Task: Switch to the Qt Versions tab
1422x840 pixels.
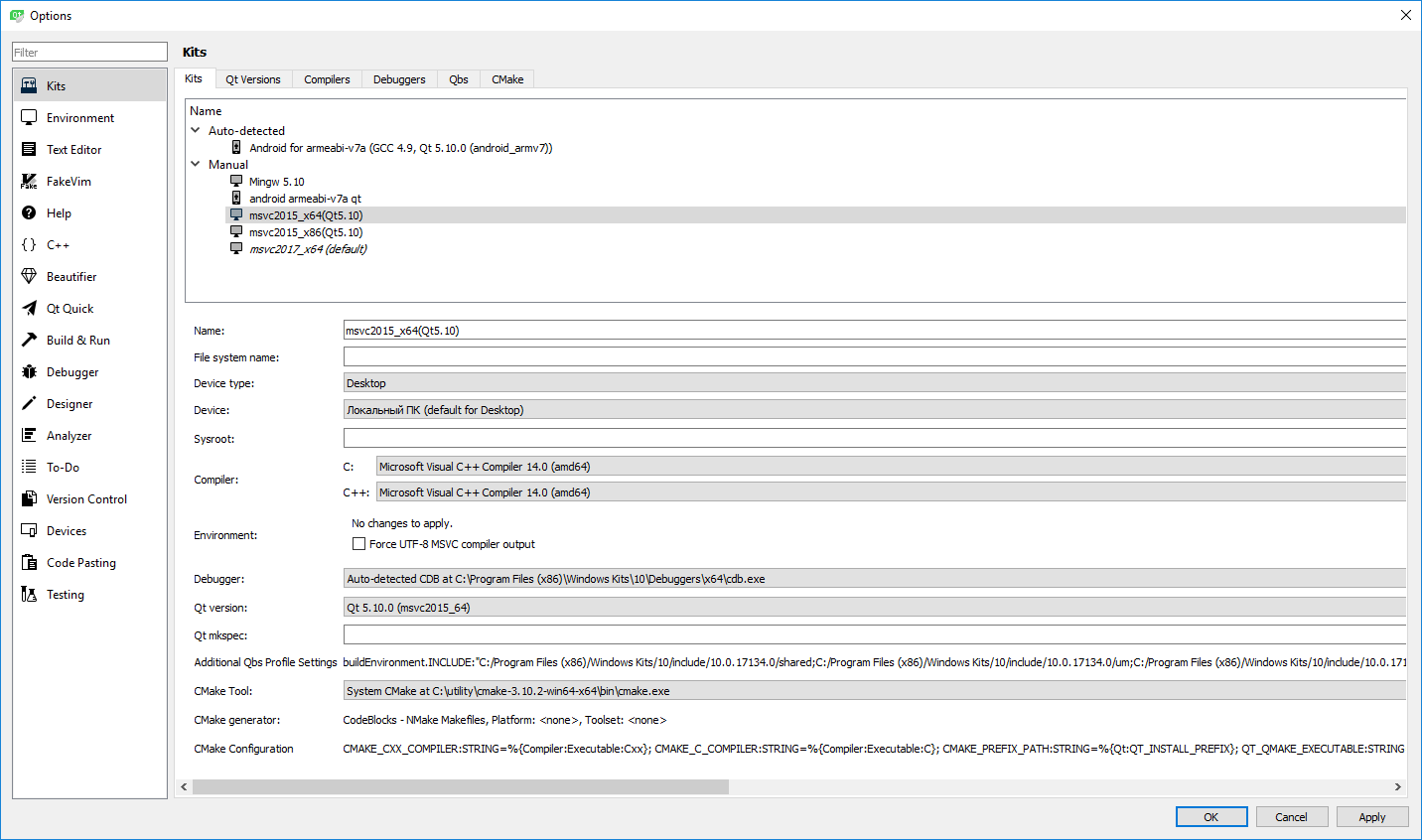Action: pos(252,79)
